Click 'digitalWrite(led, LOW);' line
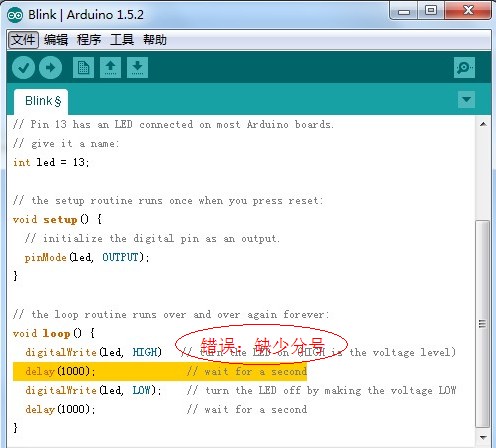 click(93, 390)
